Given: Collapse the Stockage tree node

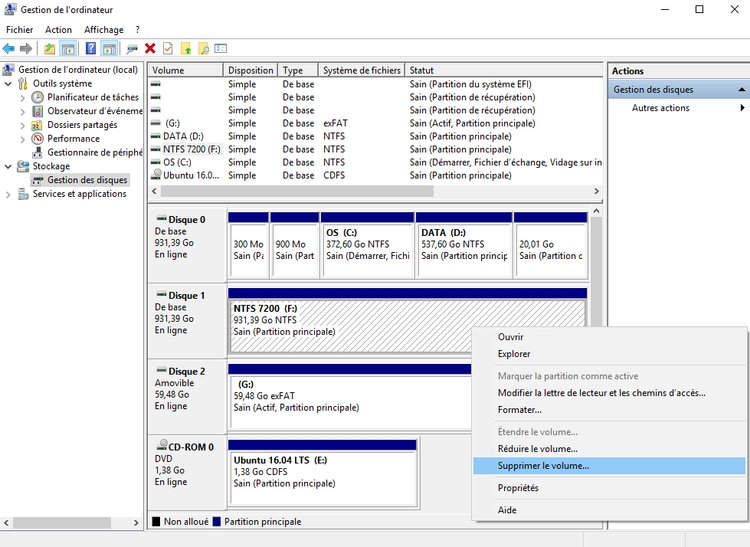Looking at the screenshot, I should pos(9,167).
